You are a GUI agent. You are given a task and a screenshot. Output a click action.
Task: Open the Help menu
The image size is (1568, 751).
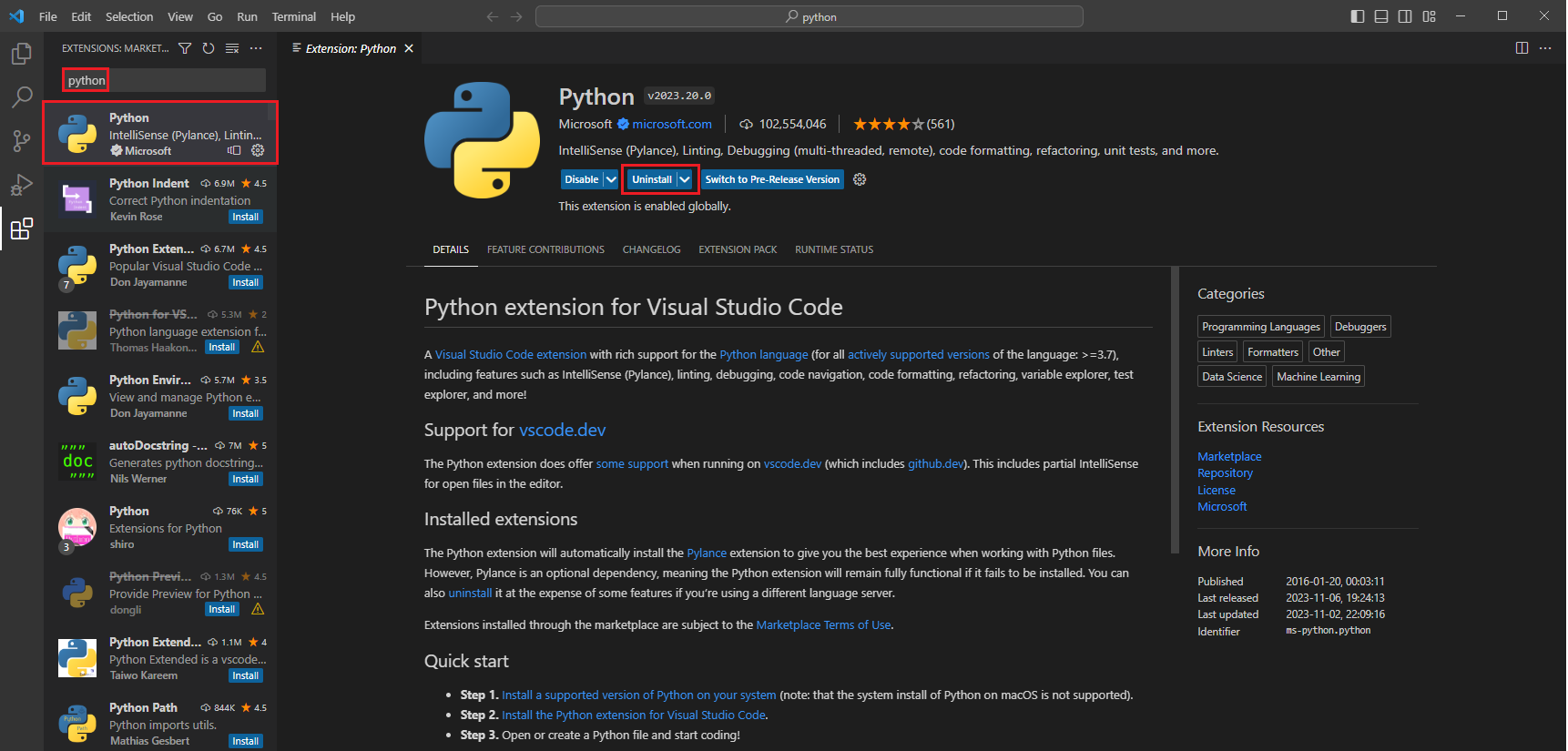342,16
